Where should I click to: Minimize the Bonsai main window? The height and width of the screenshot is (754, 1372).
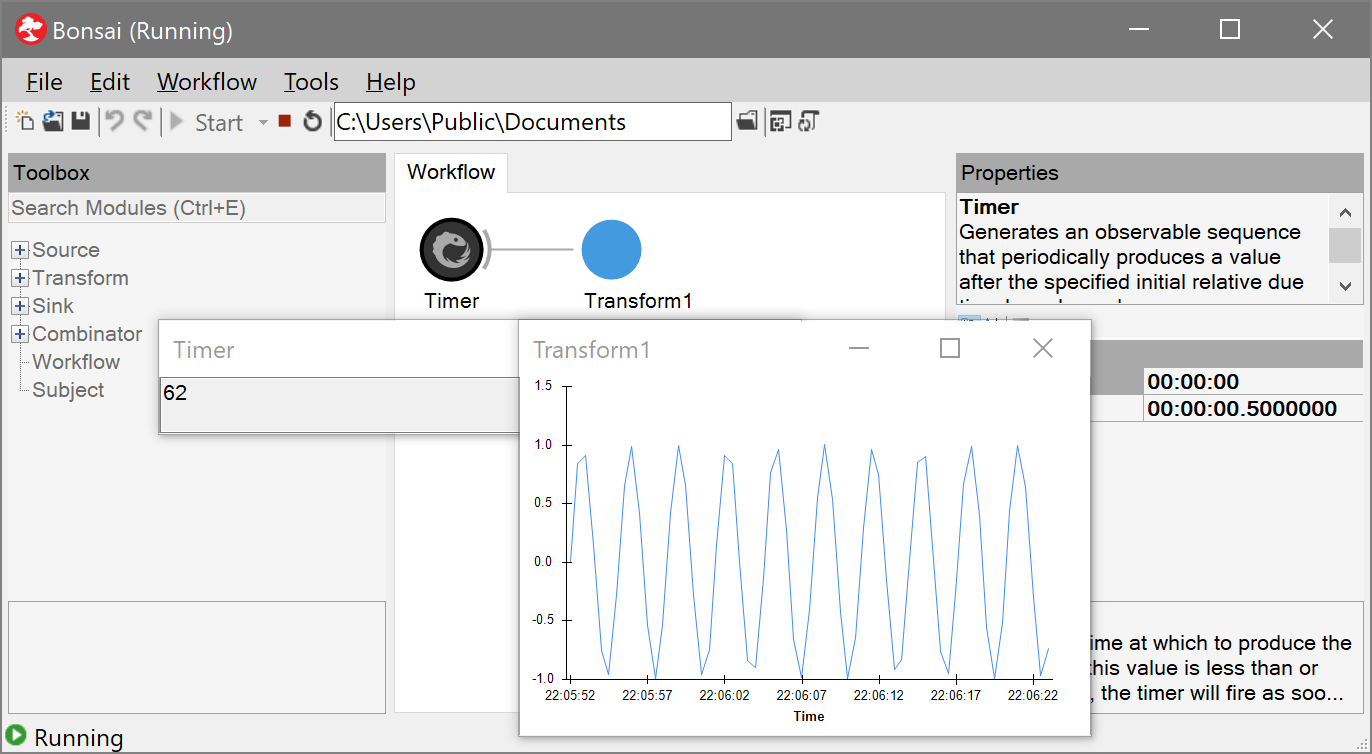point(1138,30)
